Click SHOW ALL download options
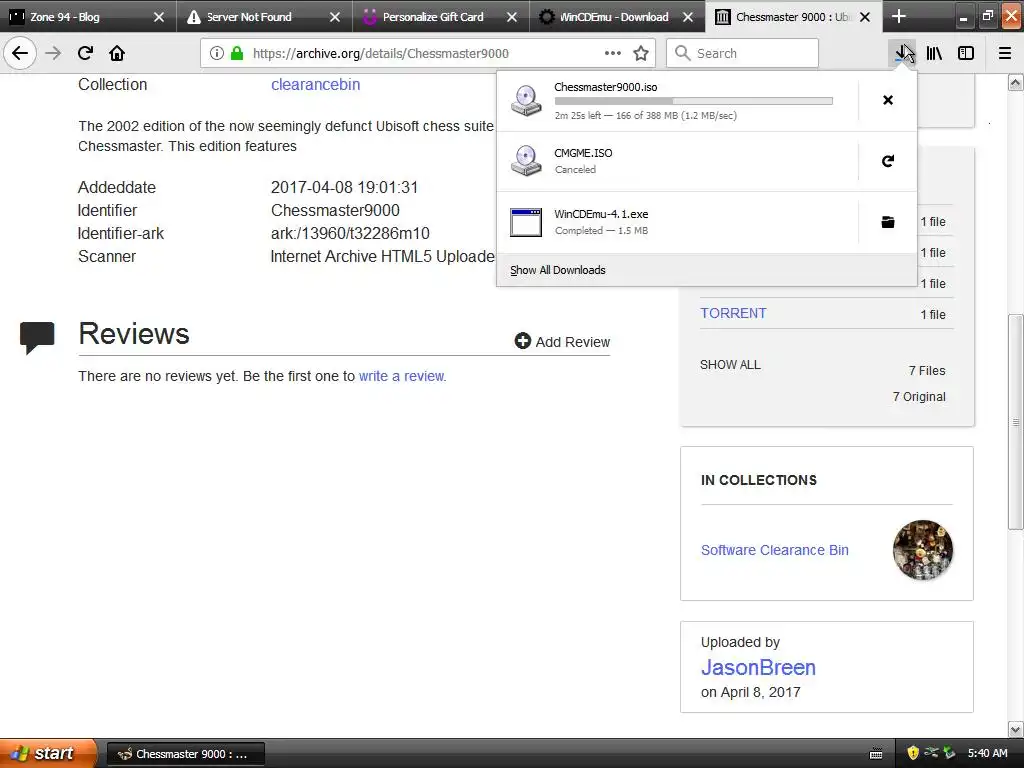Image resolution: width=1024 pixels, height=768 pixels. (730, 364)
